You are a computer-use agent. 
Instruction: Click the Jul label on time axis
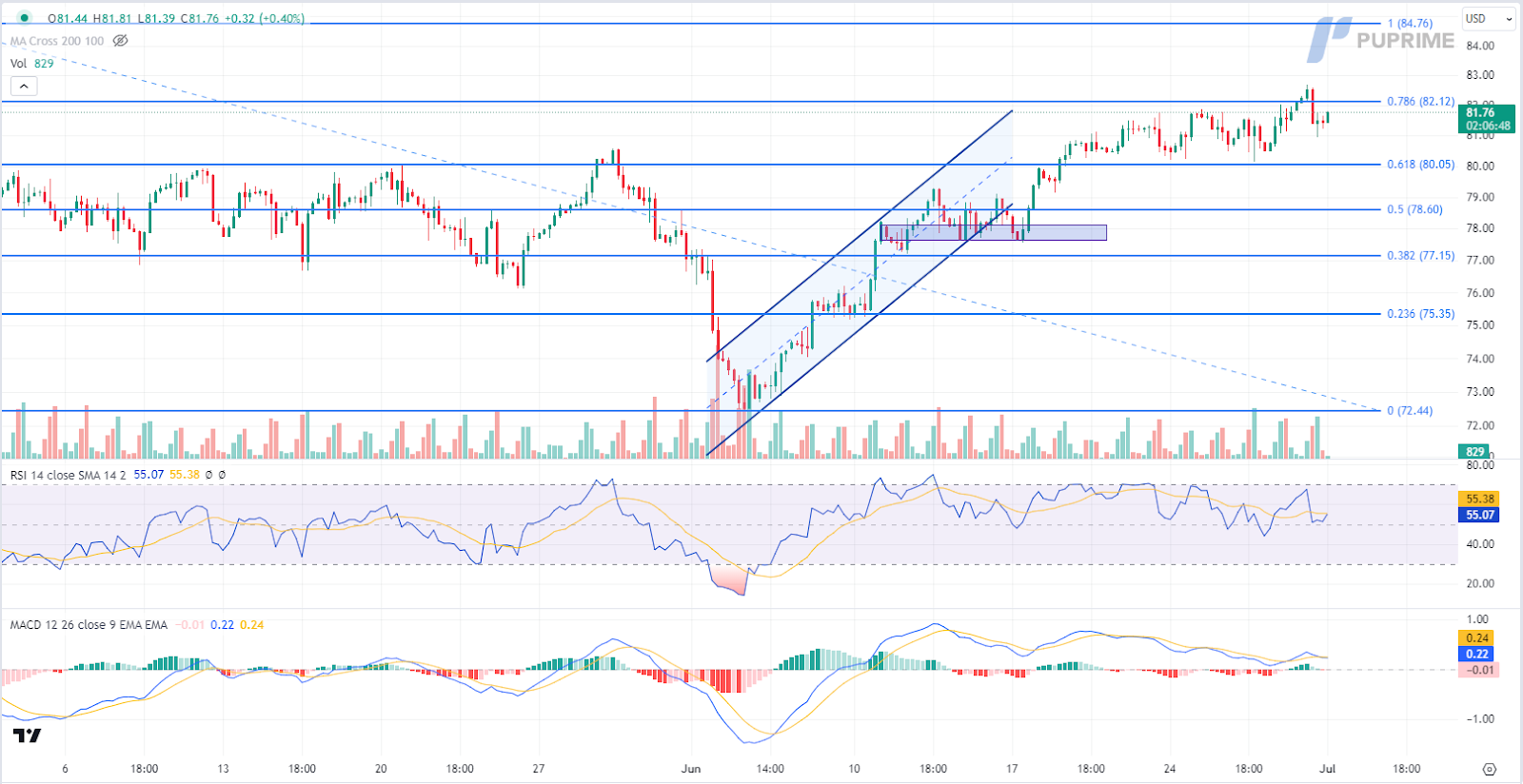click(1327, 769)
